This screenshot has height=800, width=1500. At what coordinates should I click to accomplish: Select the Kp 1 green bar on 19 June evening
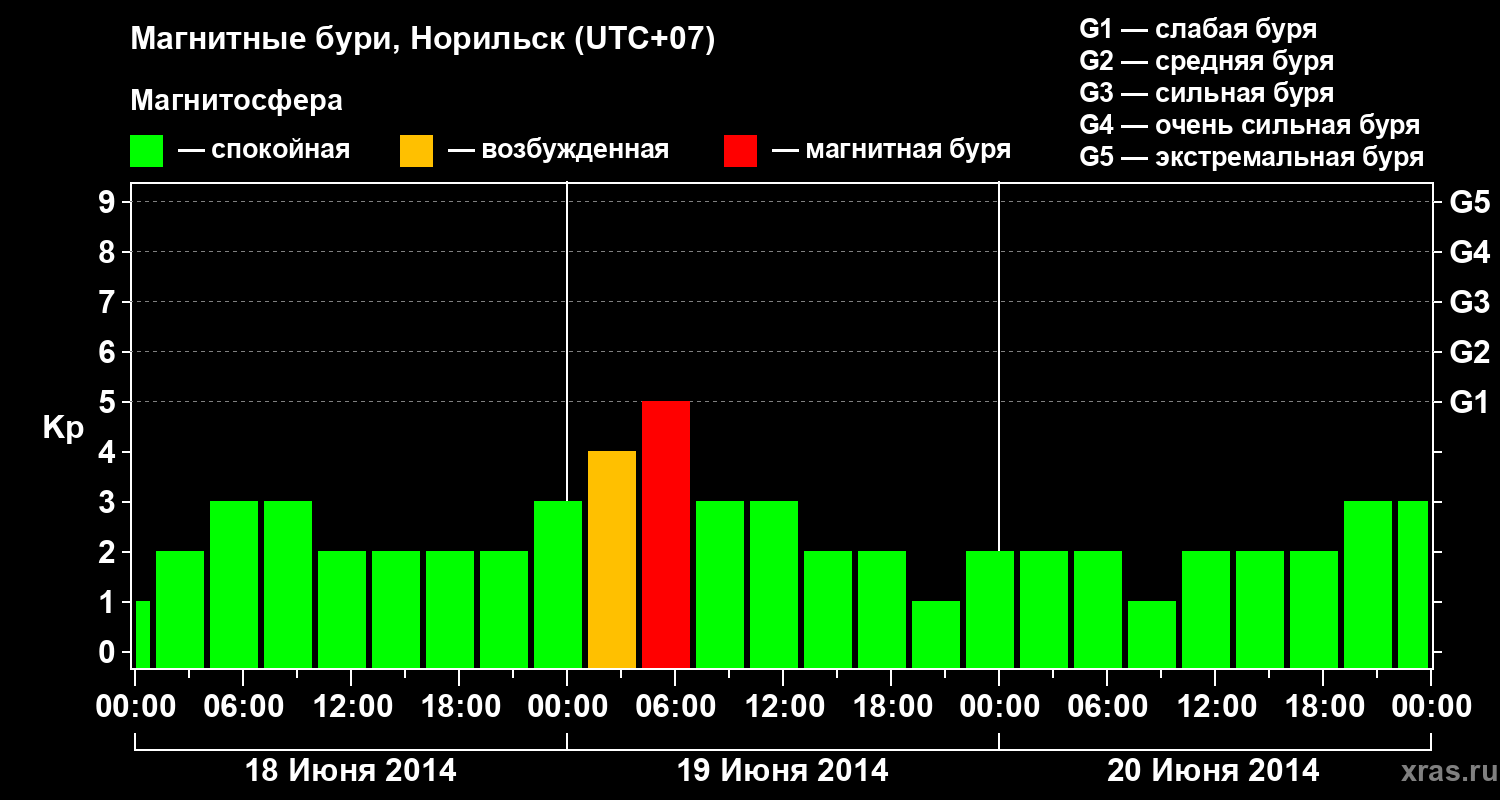point(936,634)
